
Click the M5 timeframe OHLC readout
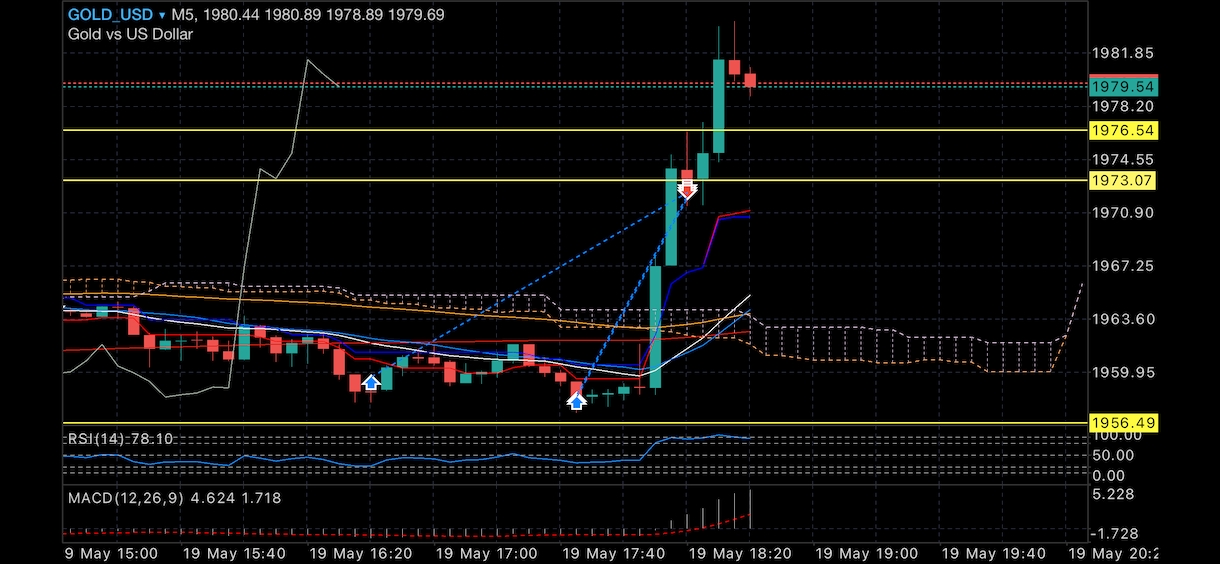click(x=308, y=15)
